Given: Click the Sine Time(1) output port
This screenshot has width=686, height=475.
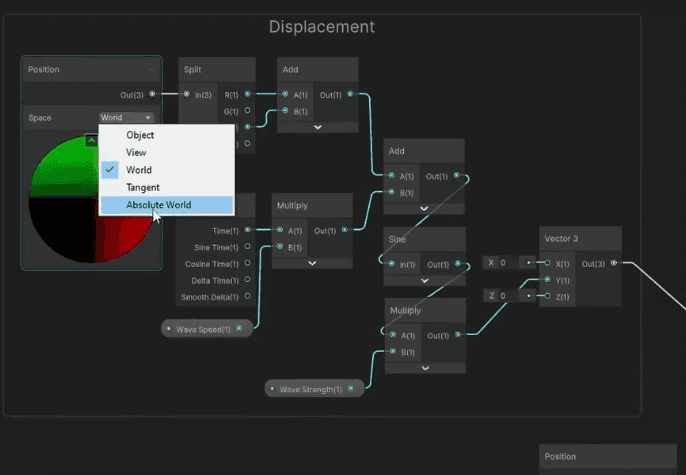Looking at the screenshot, I should (x=248, y=246).
